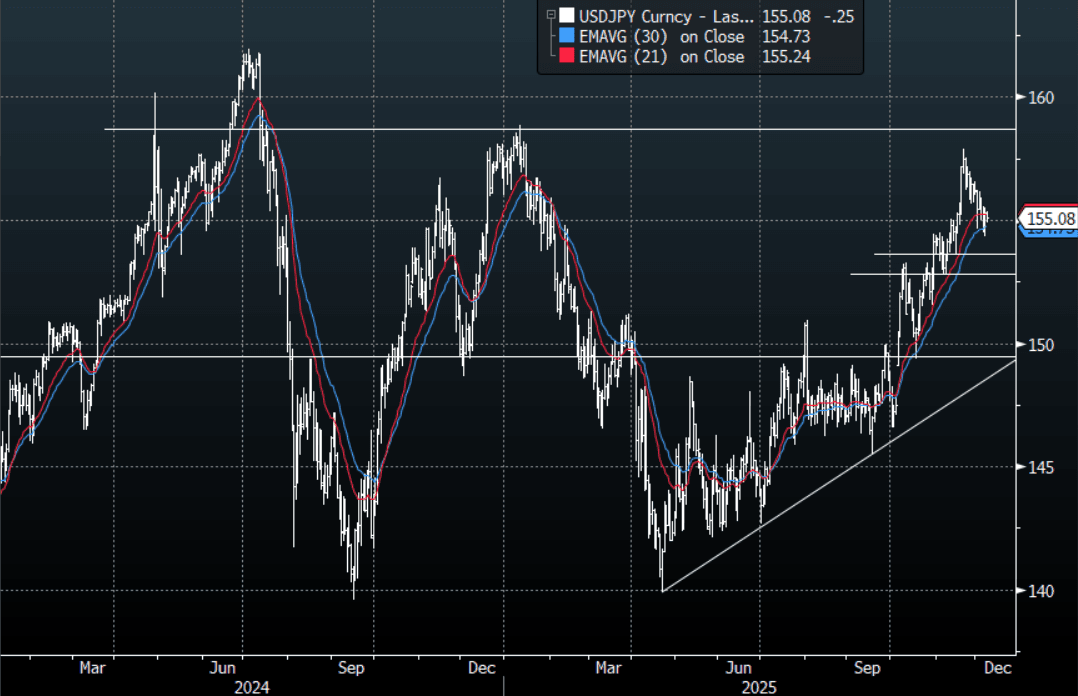Image resolution: width=1078 pixels, height=696 pixels.
Task: Click the white USDJPY series color swatch
Action: coord(567,15)
